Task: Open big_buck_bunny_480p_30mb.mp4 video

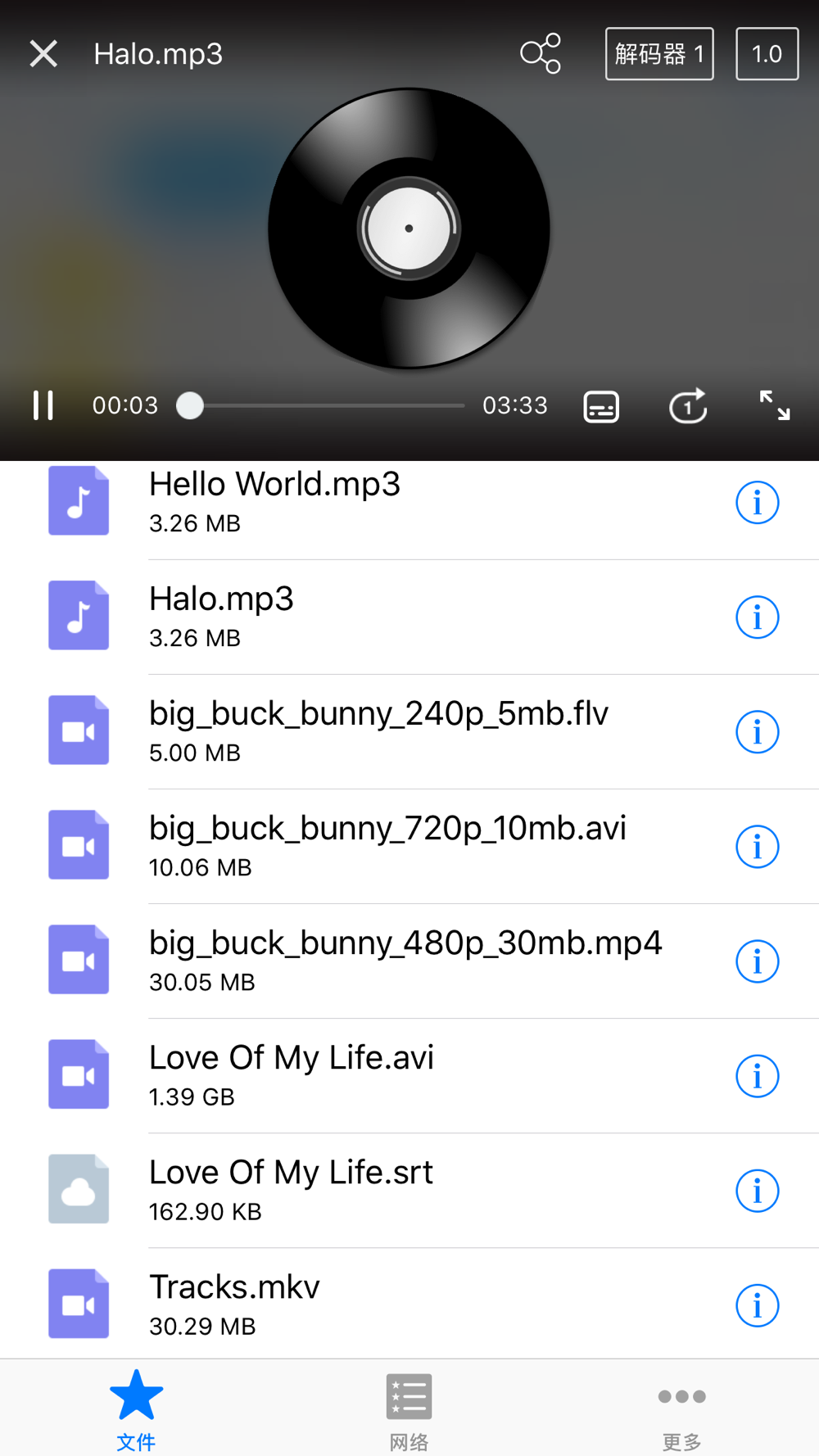Action: click(x=409, y=961)
